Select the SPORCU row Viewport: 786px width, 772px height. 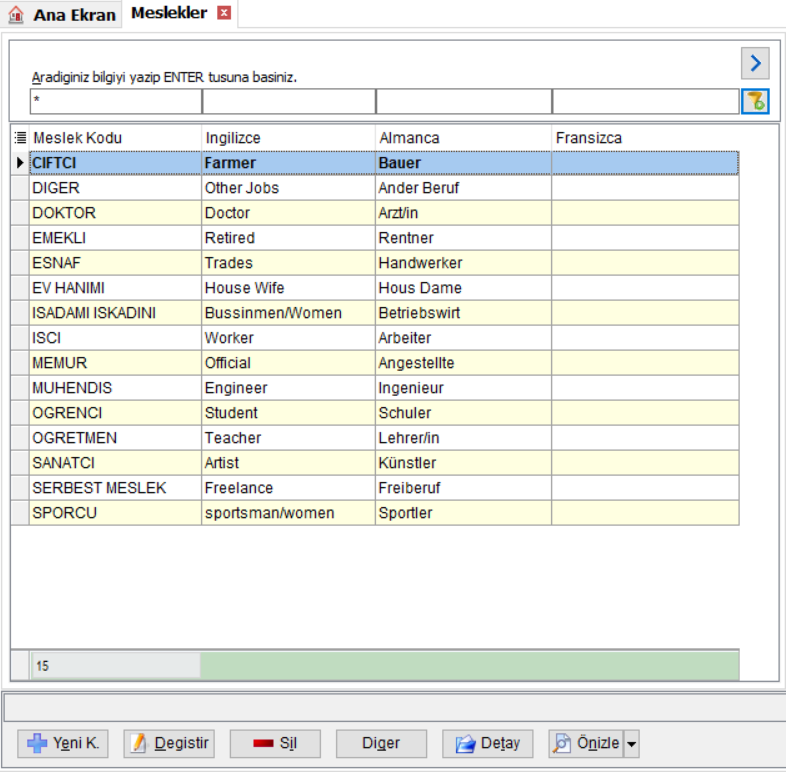click(x=384, y=513)
